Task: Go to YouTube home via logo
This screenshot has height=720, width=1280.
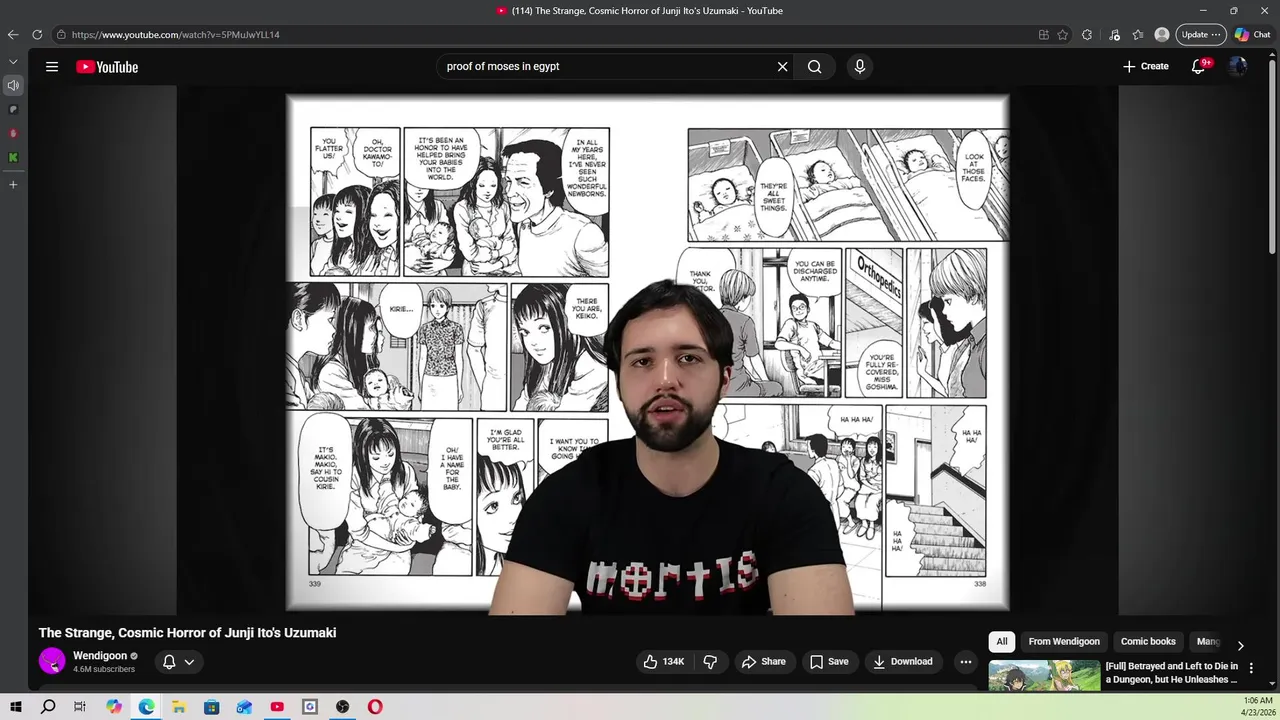Action: pos(107,67)
